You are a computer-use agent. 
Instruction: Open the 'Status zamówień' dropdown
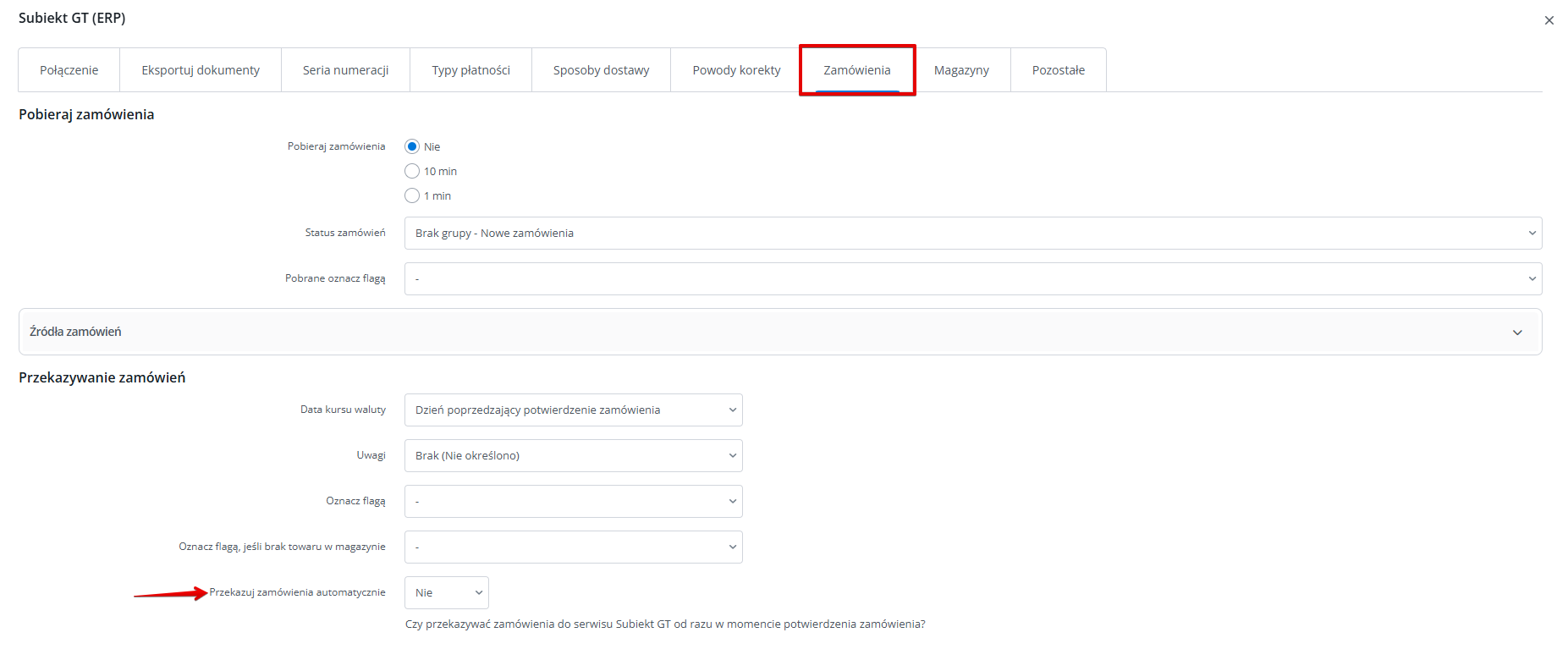(x=972, y=234)
